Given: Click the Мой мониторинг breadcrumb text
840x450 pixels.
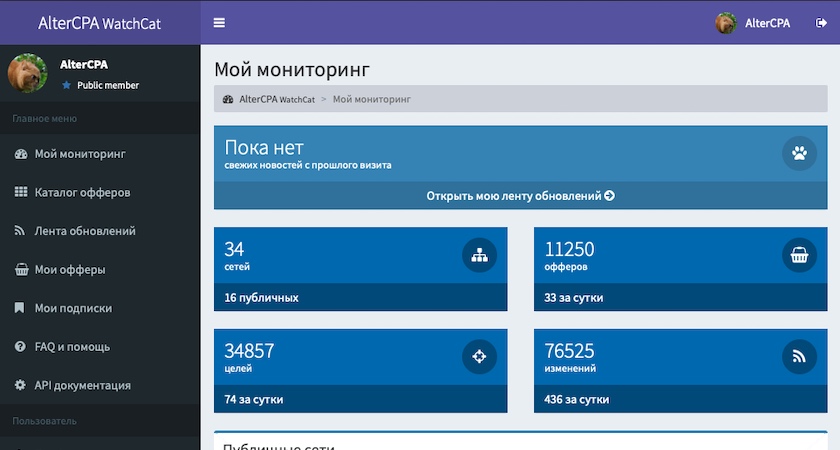Looking at the screenshot, I should tap(372, 99).
